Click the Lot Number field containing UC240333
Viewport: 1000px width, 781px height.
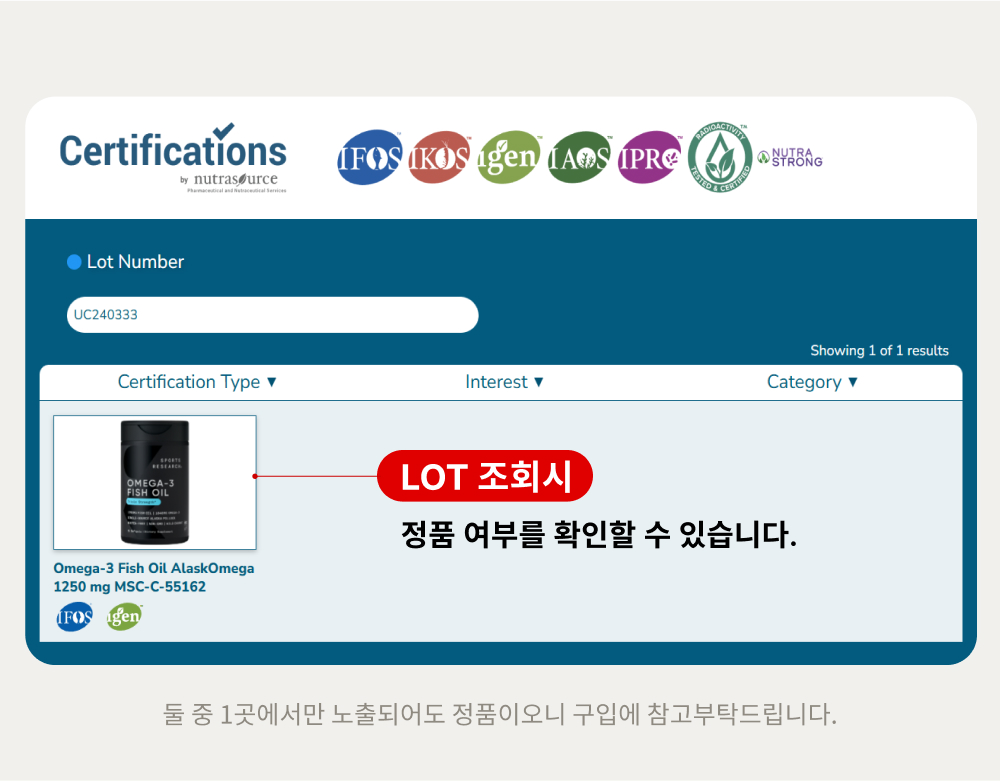(272, 315)
